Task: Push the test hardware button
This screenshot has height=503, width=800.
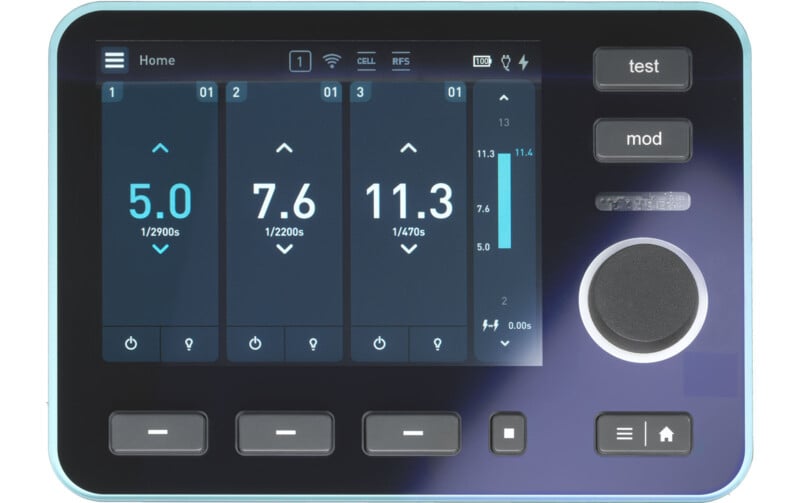Action: 643,69
